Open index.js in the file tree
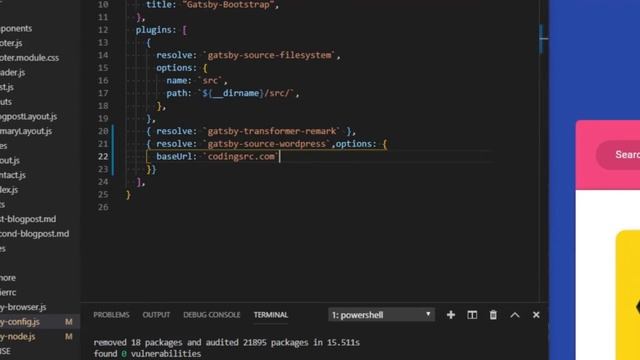The image size is (640, 360). (x=9, y=190)
